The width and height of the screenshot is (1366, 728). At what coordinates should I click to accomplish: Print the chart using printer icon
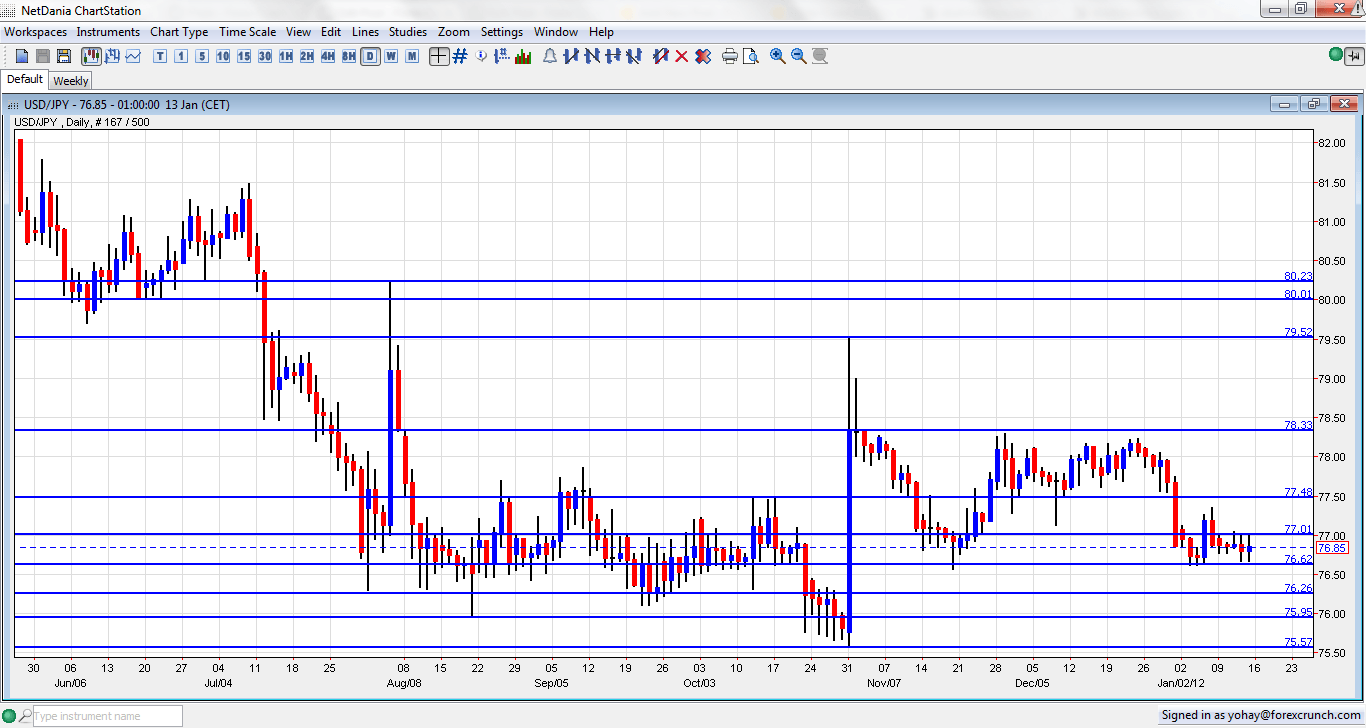[x=729, y=56]
